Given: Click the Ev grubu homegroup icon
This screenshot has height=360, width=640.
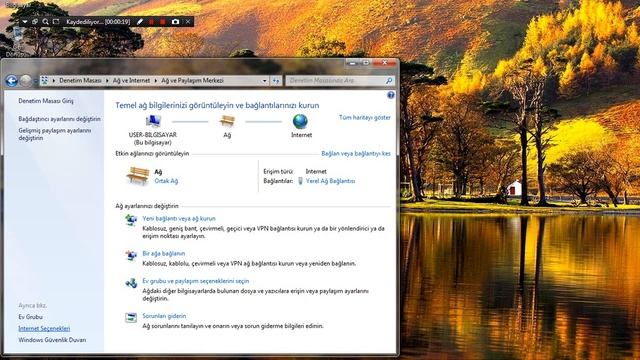Looking at the screenshot, I should point(131,283).
